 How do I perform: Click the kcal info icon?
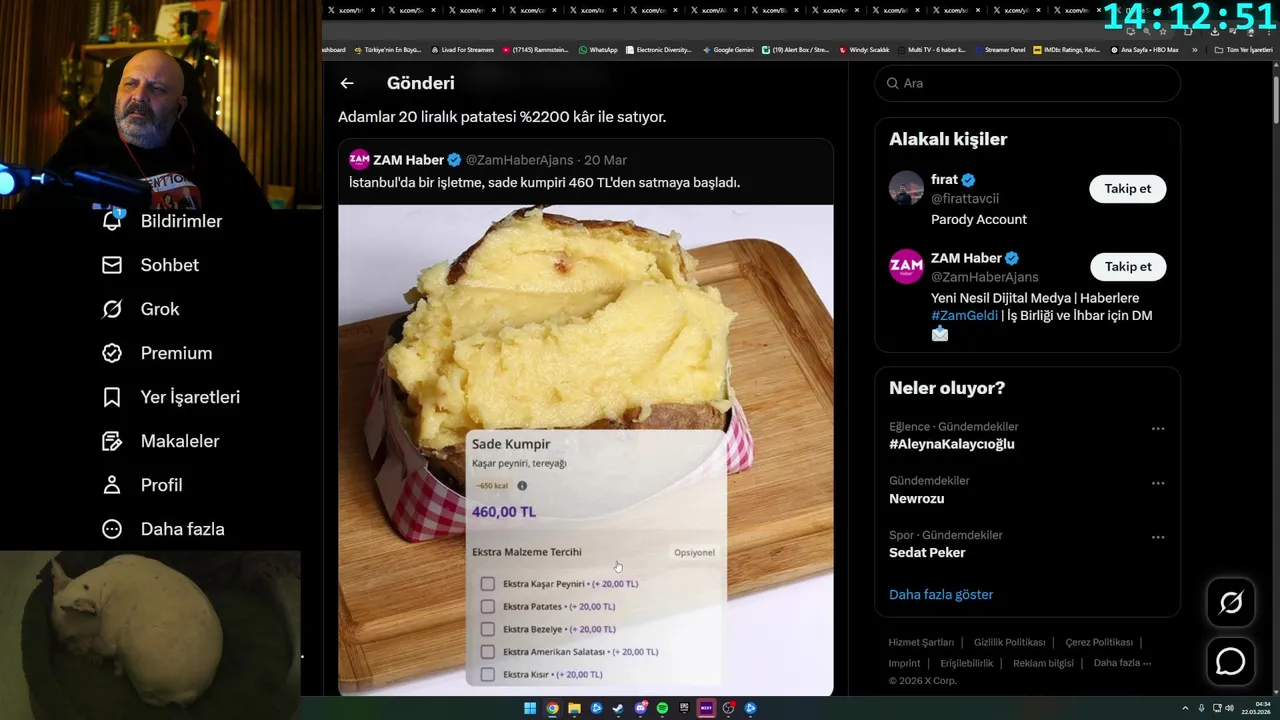click(522, 486)
